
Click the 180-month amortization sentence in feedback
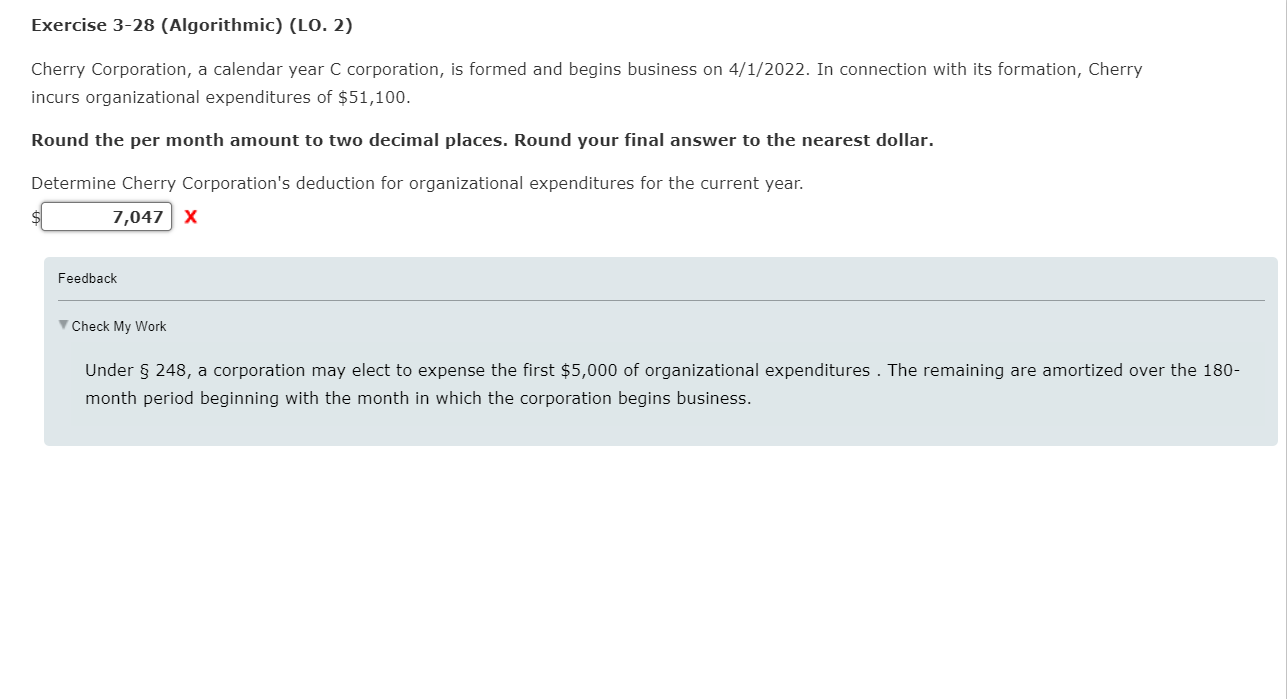(x=400, y=398)
